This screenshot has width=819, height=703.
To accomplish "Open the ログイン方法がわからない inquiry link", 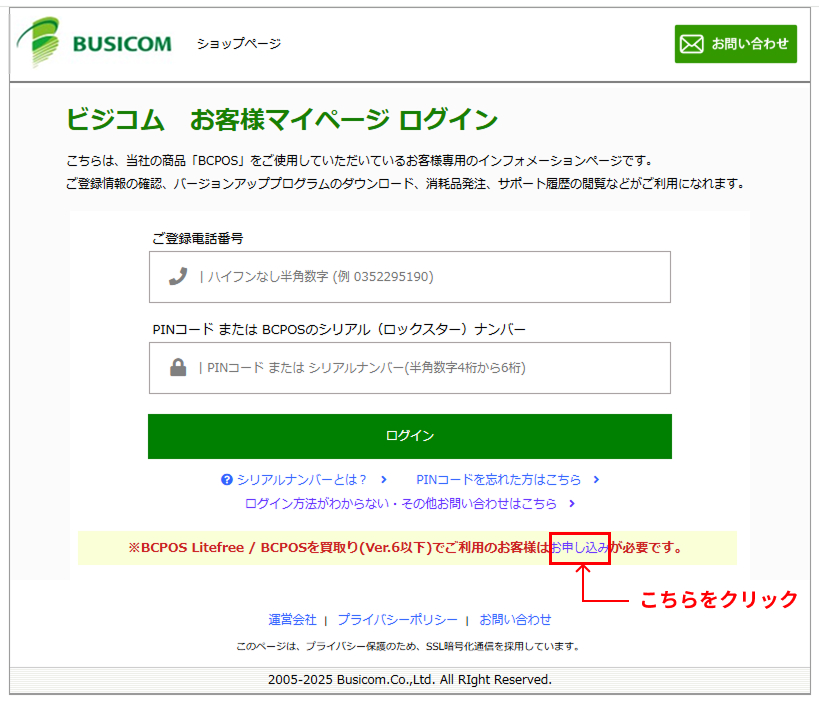I will (400, 504).
